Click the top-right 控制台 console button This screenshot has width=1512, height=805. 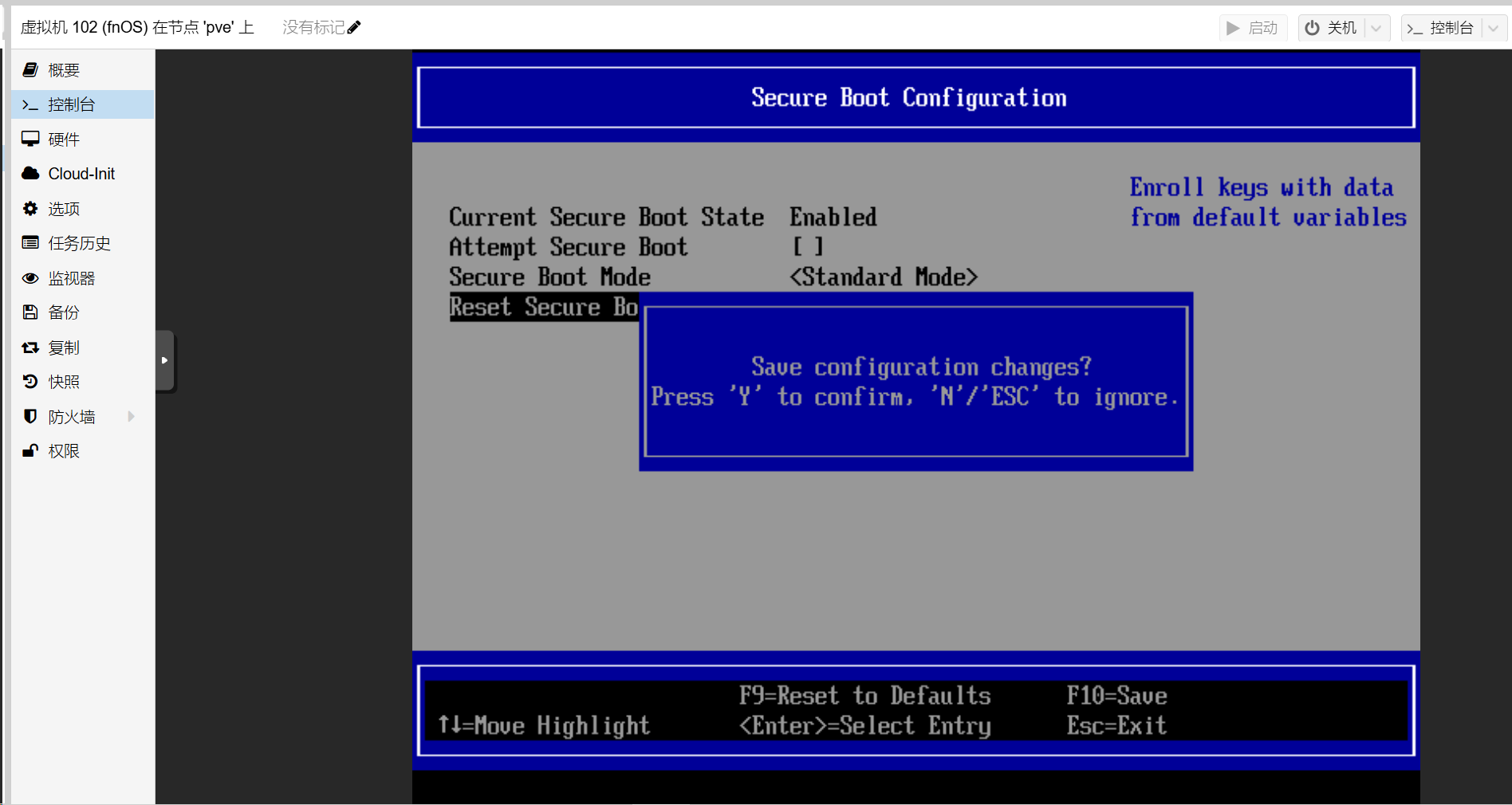1442,28
